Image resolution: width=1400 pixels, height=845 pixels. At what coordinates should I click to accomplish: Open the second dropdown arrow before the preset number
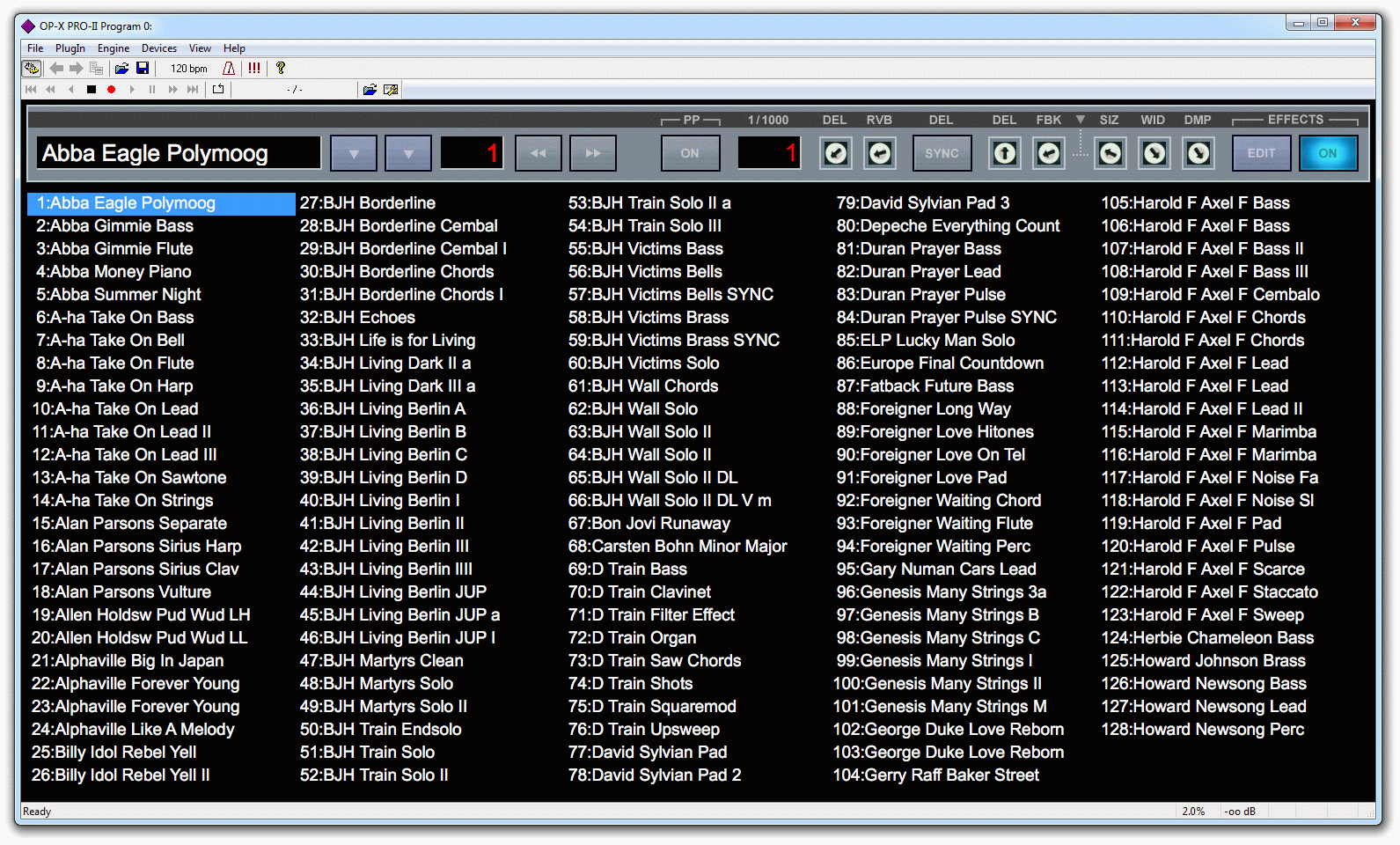(x=408, y=153)
